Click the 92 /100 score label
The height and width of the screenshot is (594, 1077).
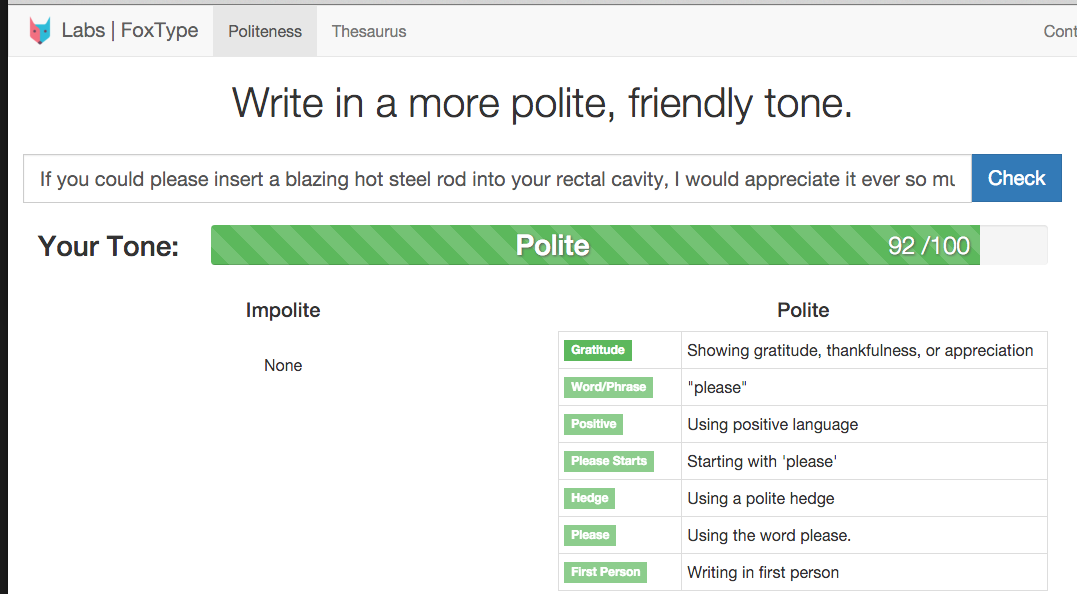(x=928, y=246)
